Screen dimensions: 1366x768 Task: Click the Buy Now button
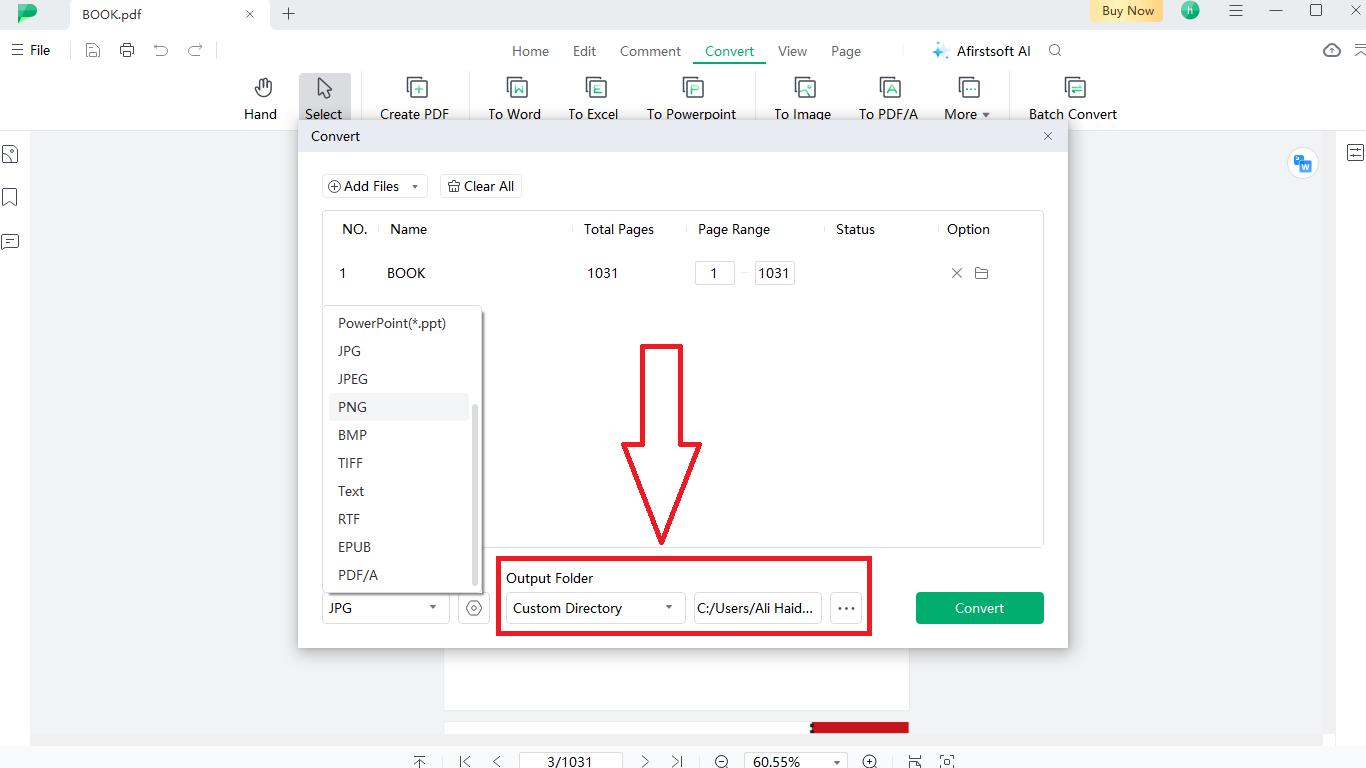point(1127,11)
